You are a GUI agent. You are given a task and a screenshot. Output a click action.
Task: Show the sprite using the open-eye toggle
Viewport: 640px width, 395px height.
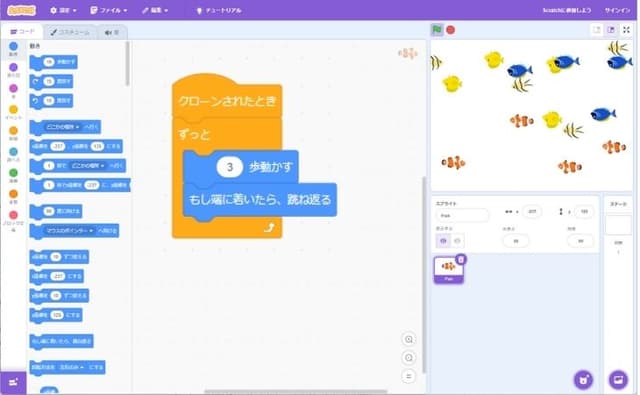(443, 241)
